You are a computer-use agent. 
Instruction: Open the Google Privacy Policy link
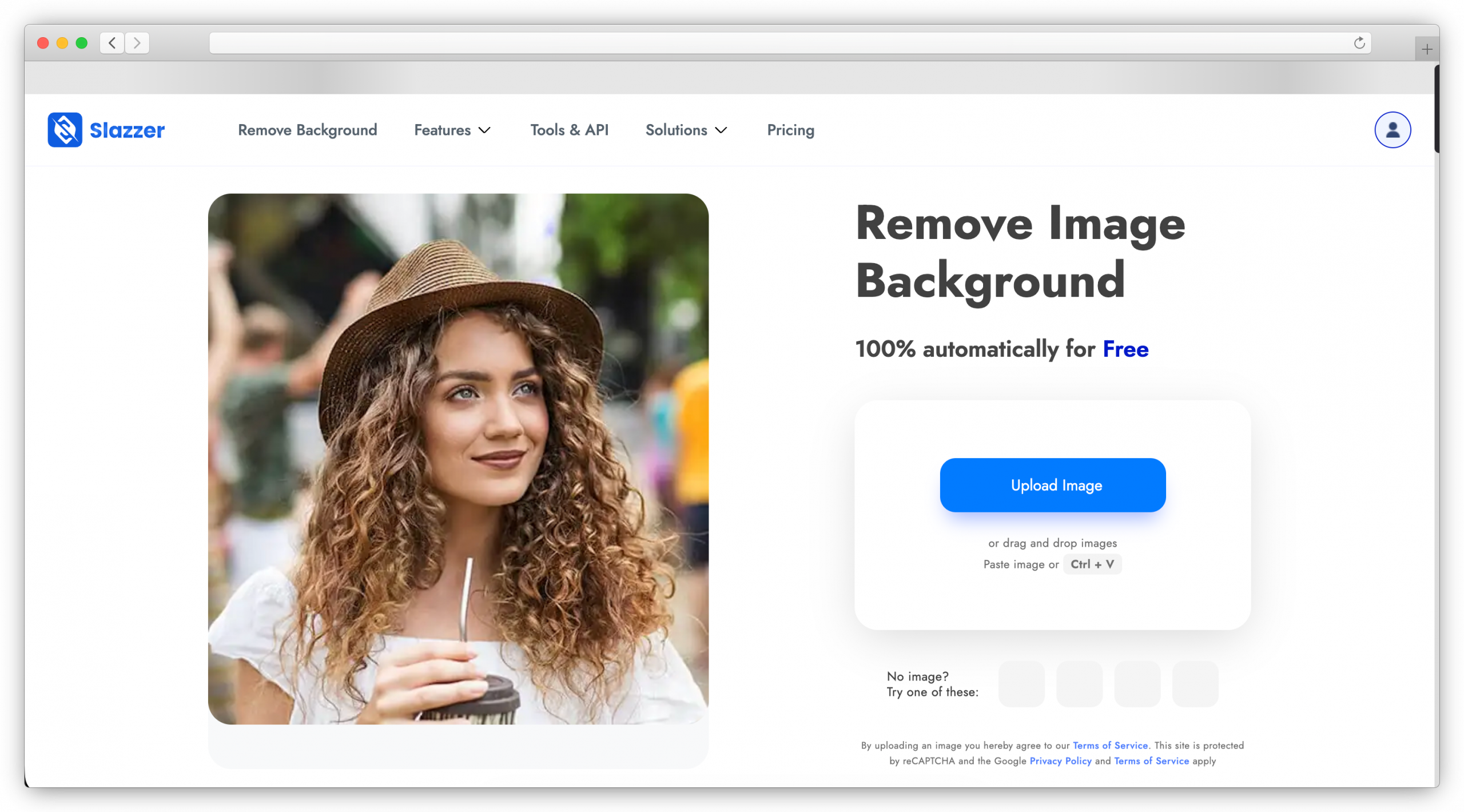point(1060,761)
